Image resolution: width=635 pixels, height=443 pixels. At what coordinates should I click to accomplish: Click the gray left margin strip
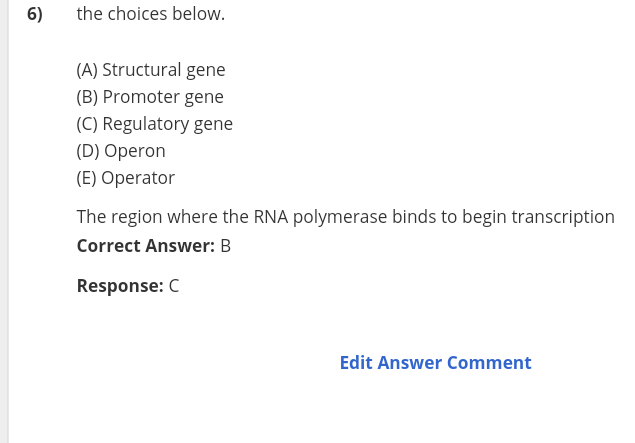[4, 222]
